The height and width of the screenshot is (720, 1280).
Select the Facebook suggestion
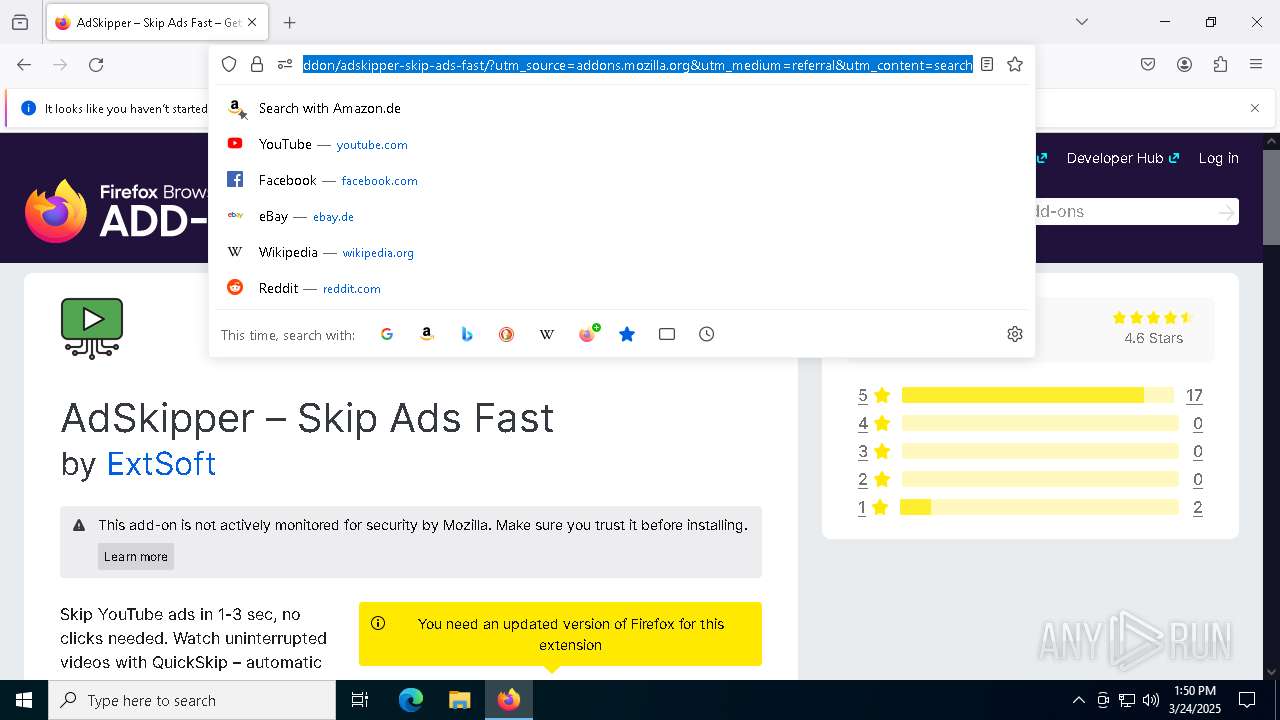coord(622,180)
